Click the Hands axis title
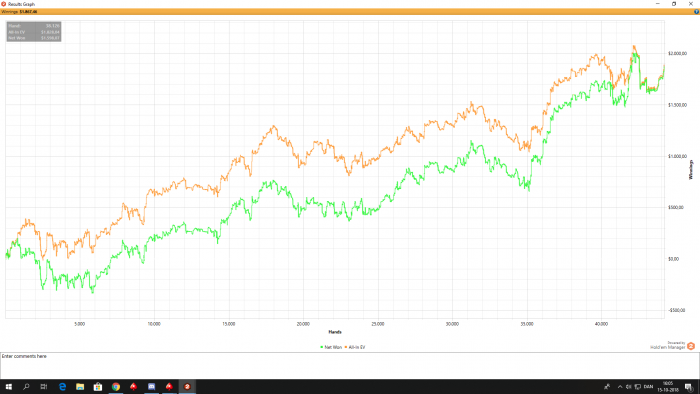700x394 pixels. click(x=335, y=332)
